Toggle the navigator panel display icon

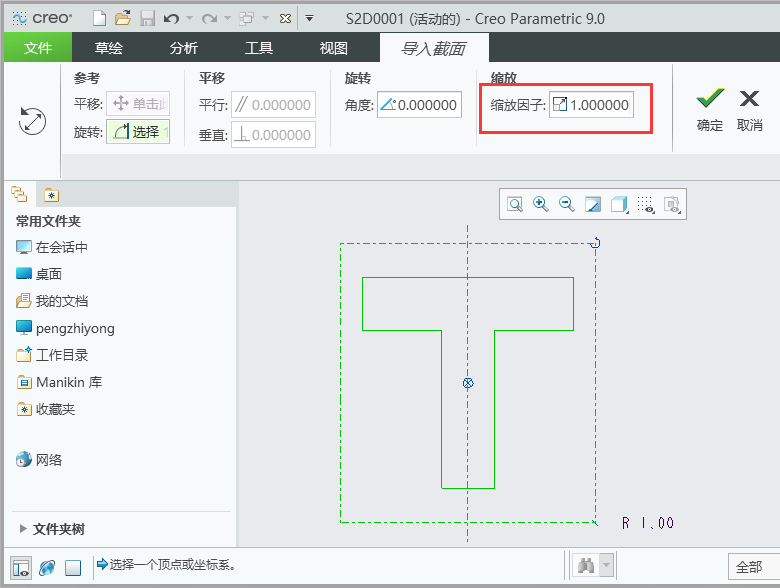(x=21, y=568)
